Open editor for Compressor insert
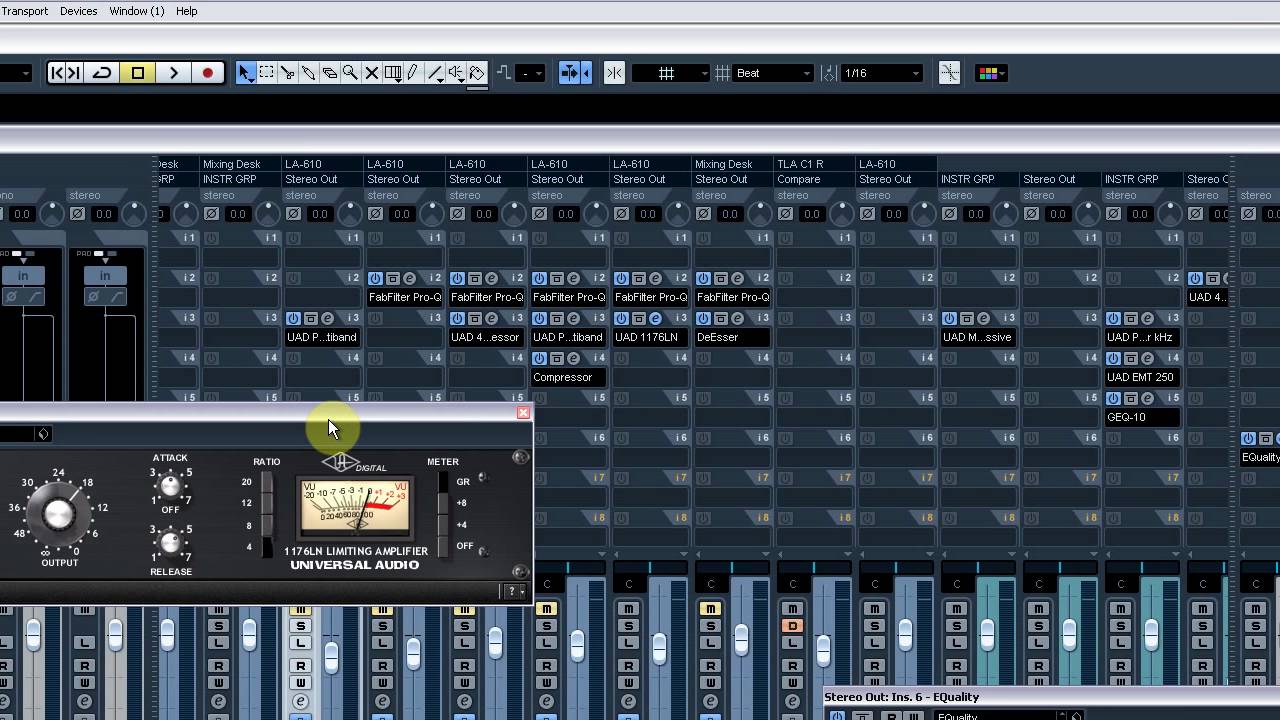The image size is (1280, 720). [x=573, y=358]
